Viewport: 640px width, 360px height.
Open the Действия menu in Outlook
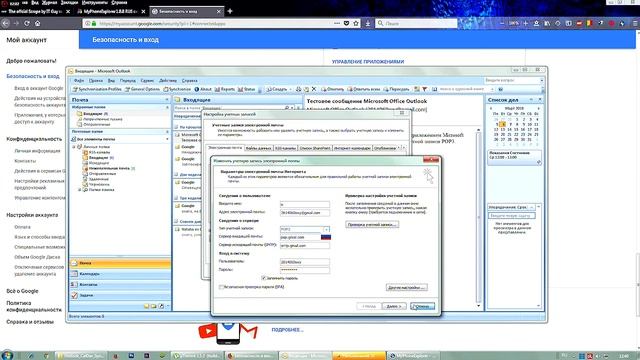tap(168, 81)
